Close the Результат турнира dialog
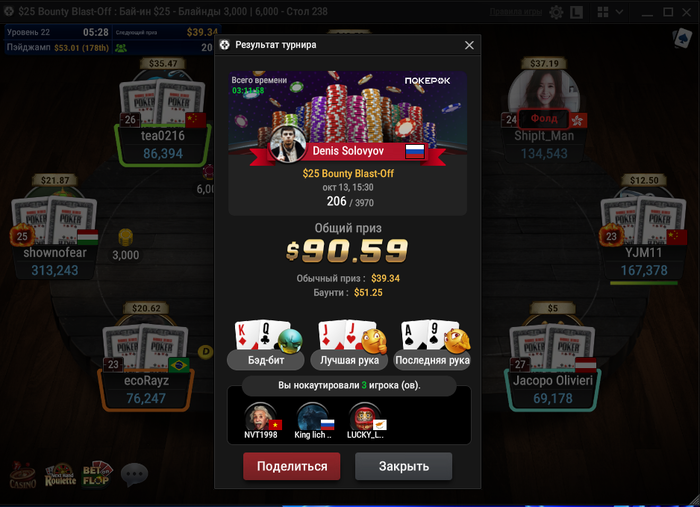The height and width of the screenshot is (507, 700). pyautogui.click(x=469, y=45)
